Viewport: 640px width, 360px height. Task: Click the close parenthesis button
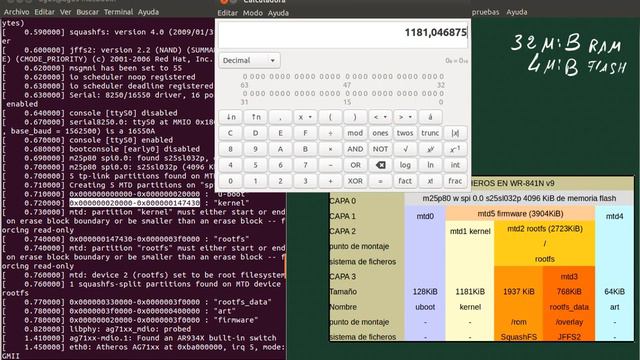click(355, 117)
